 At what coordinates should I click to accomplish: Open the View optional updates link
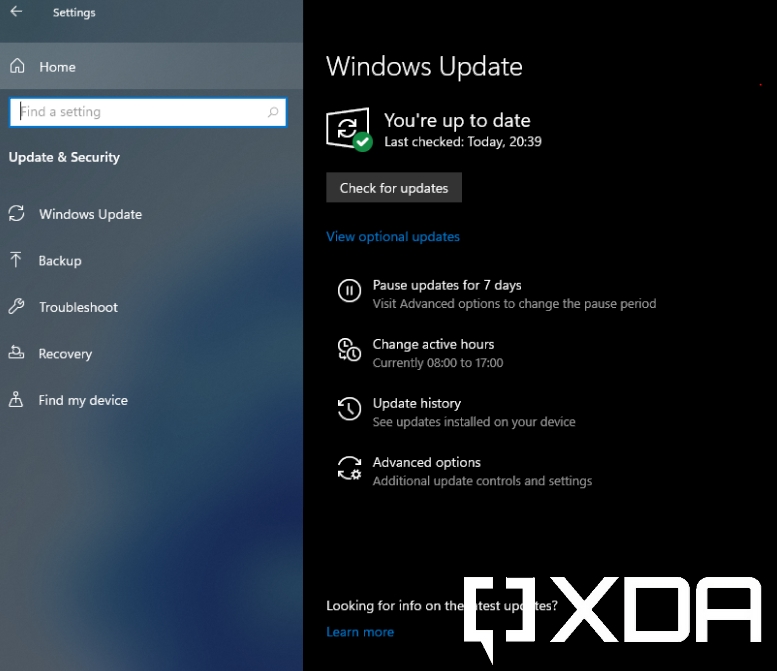pyautogui.click(x=393, y=237)
